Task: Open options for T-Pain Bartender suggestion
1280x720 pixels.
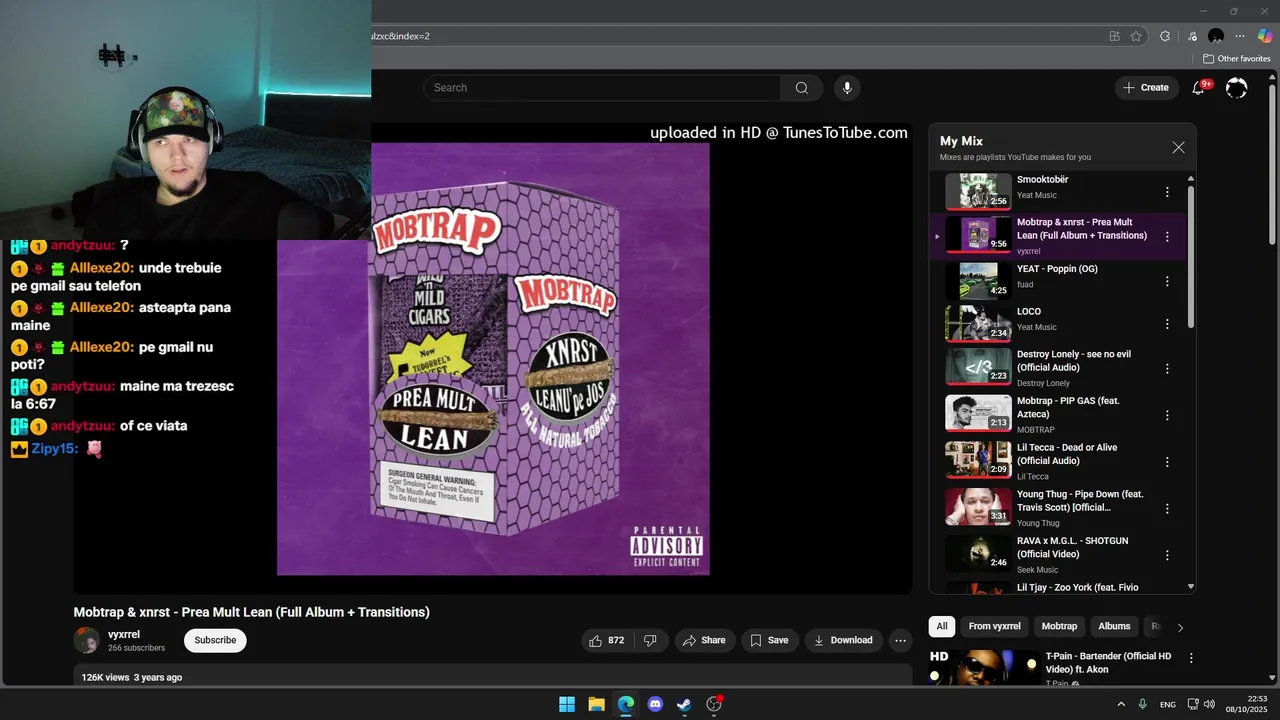Action: [x=1190, y=658]
